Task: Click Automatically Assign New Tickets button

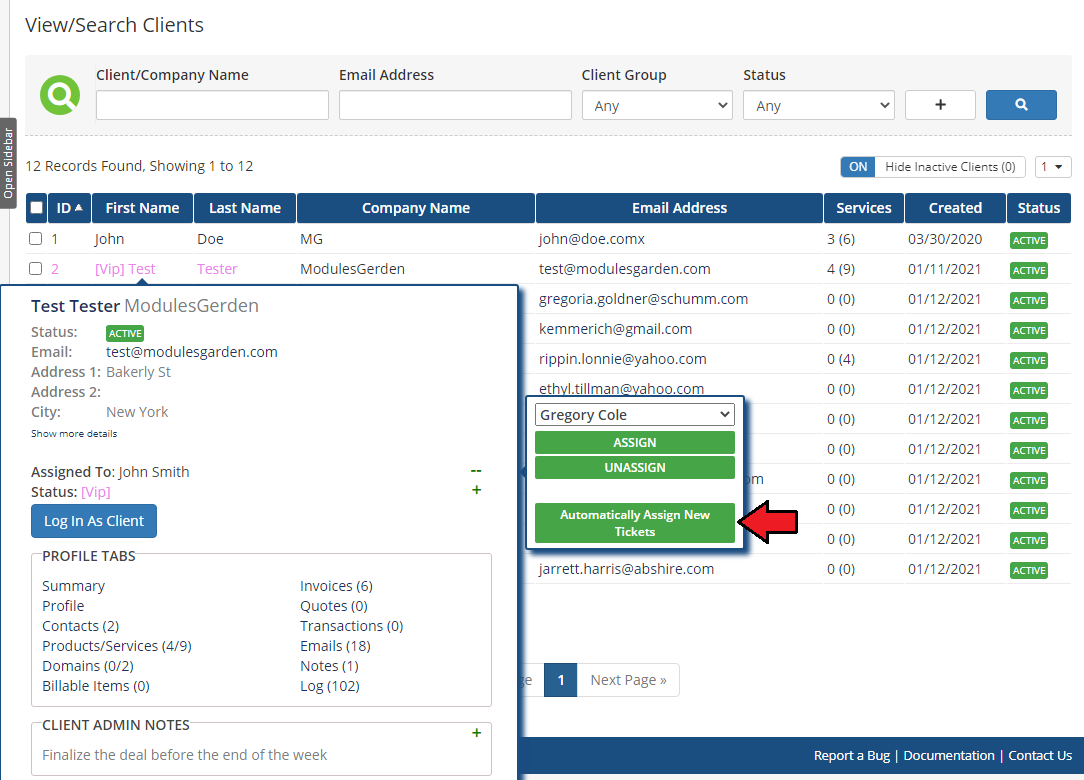Action: pyautogui.click(x=635, y=523)
